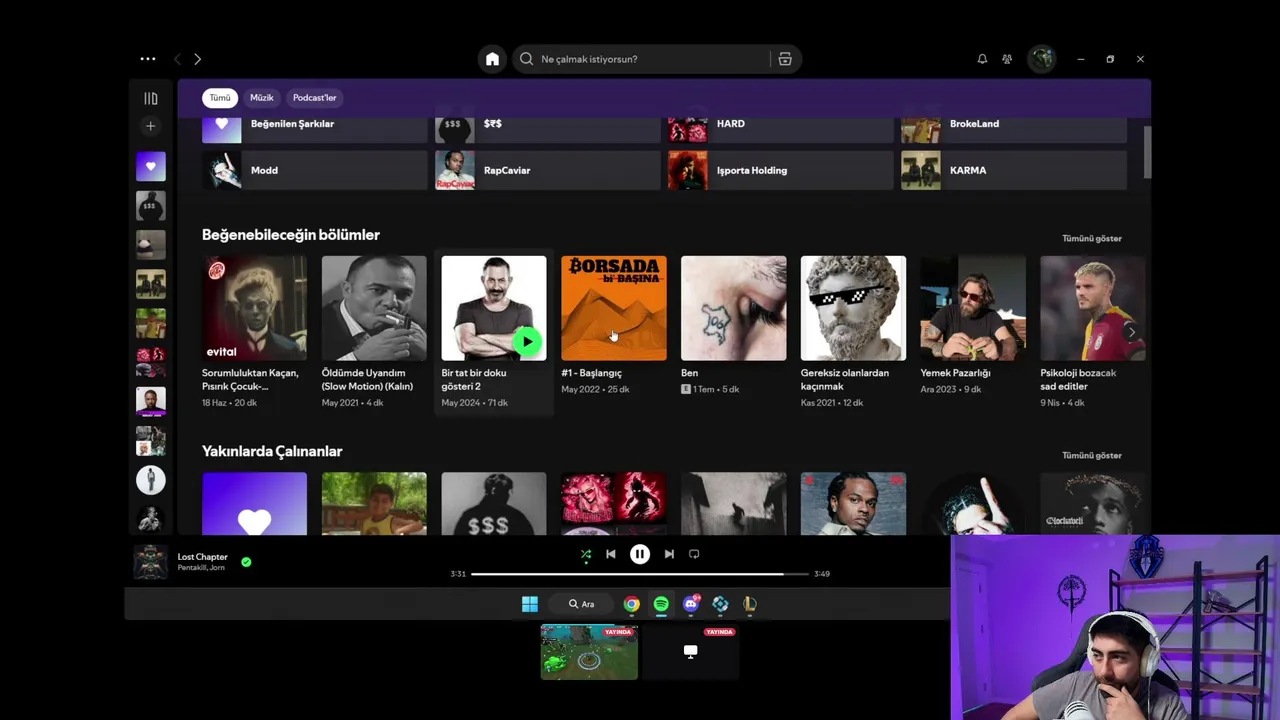Click the Lost Chapter song title

(203, 557)
